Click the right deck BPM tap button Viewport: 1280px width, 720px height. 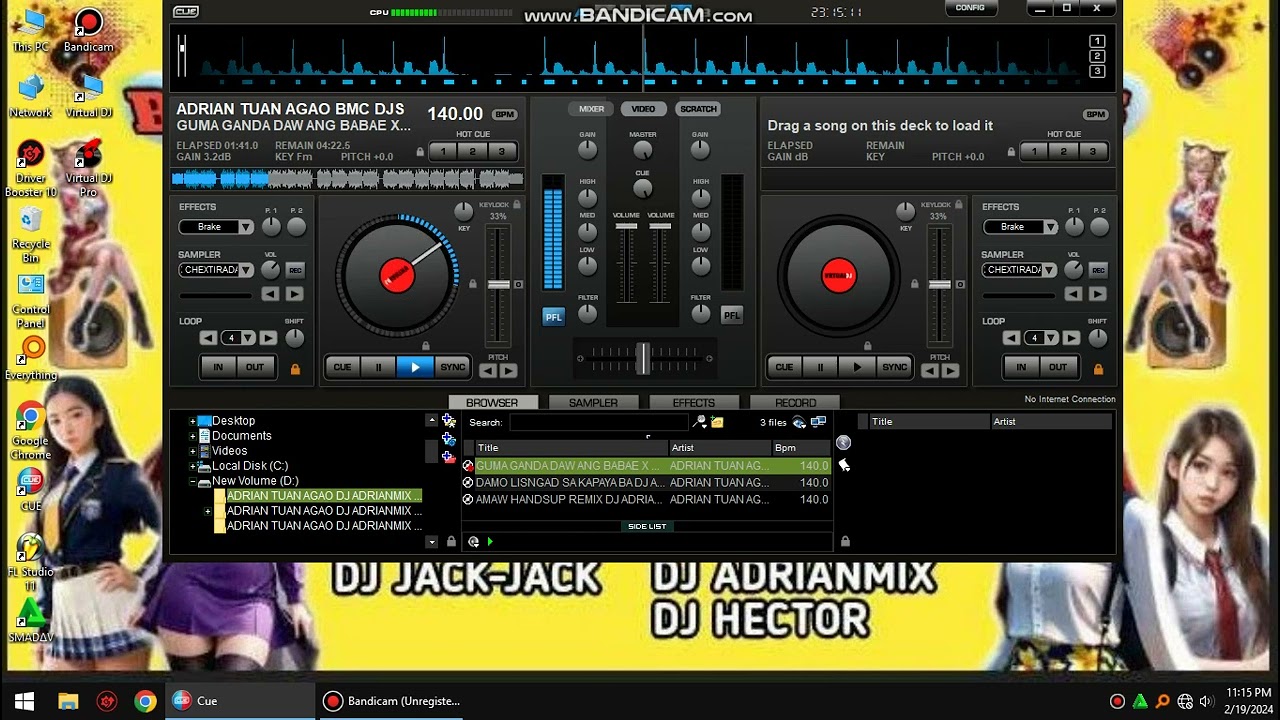[1096, 115]
